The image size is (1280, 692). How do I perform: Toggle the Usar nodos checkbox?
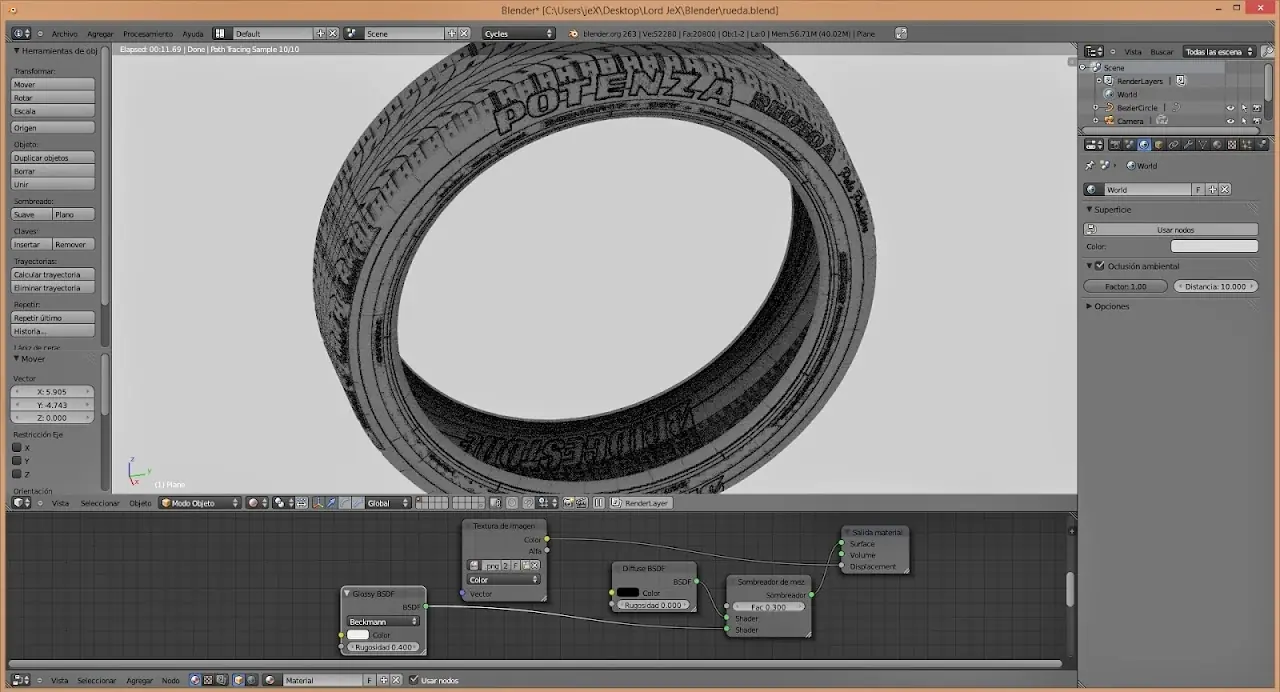coord(414,680)
